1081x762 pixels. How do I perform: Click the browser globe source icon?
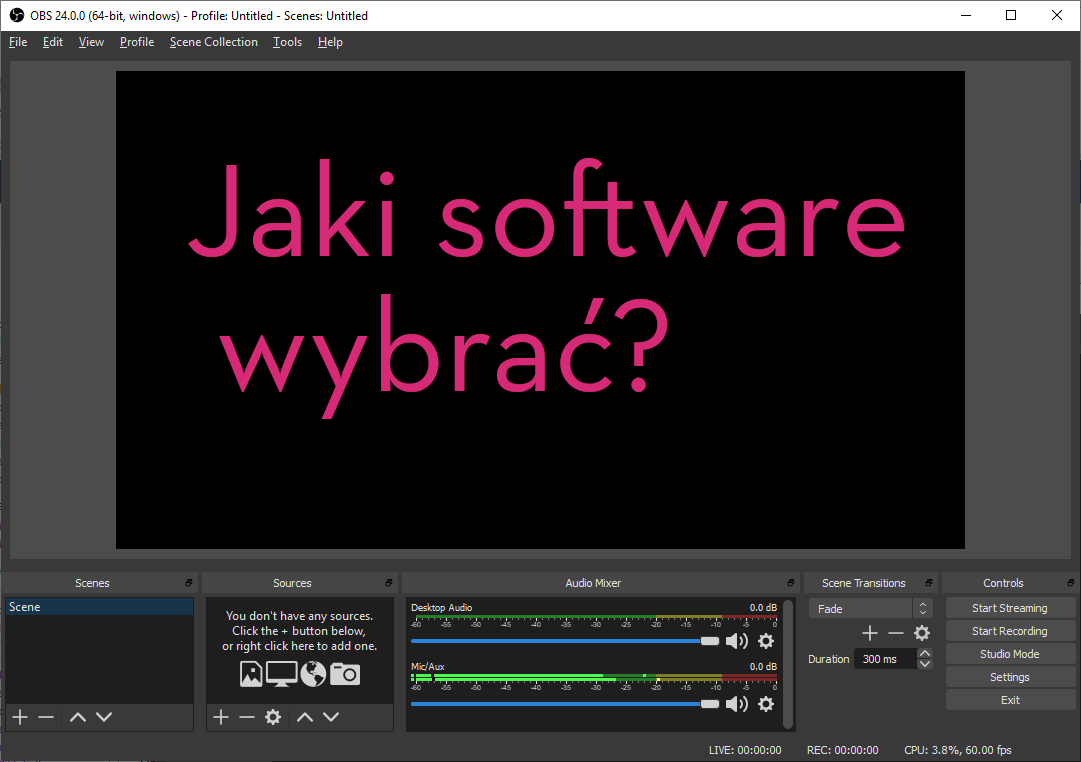[313, 674]
